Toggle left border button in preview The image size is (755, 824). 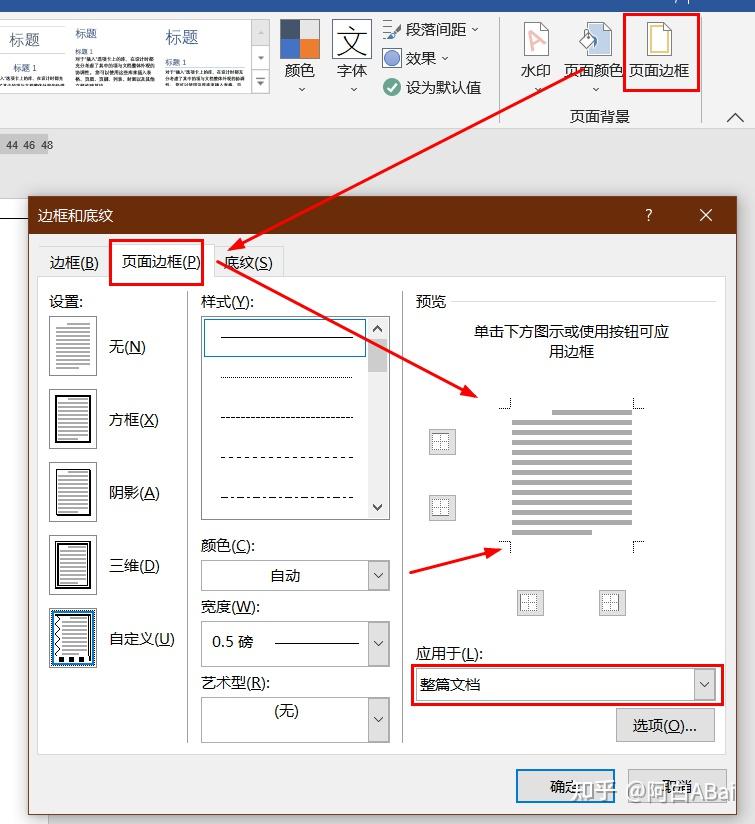click(x=531, y=603)
